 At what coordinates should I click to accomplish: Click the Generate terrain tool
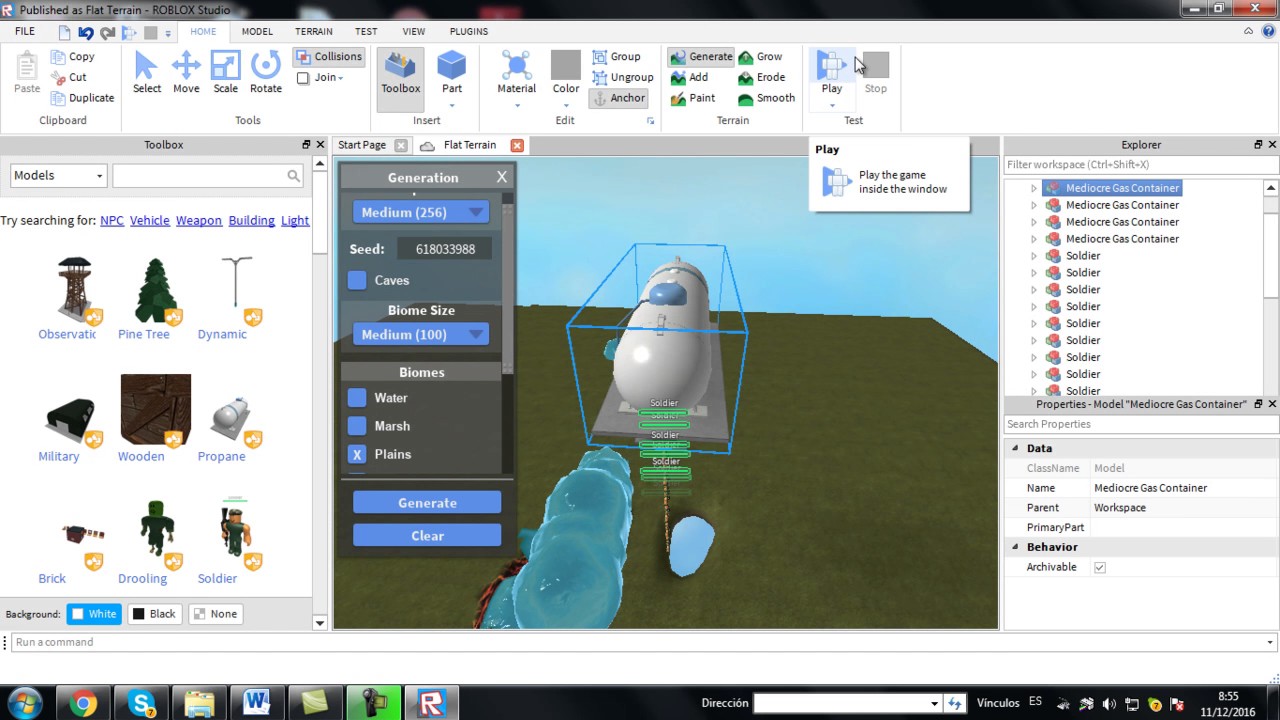tap(701, 57)
